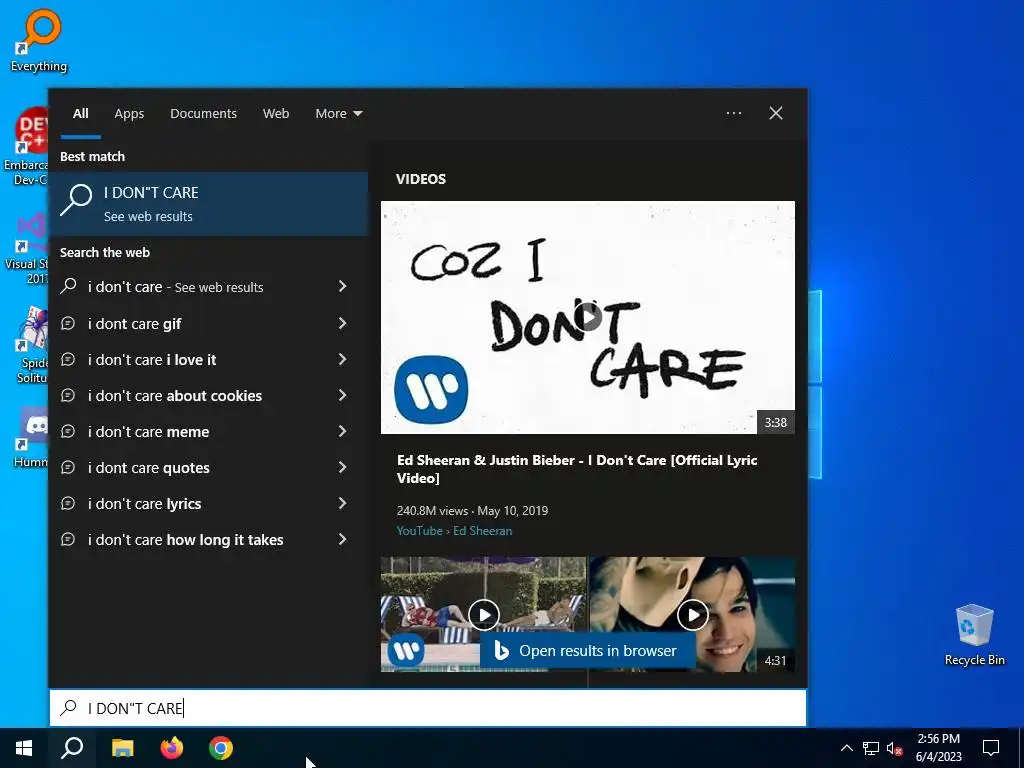Switch to the Apps search tab
The width and height of the screenshot is (1024, 768).
tap(129, 114)
